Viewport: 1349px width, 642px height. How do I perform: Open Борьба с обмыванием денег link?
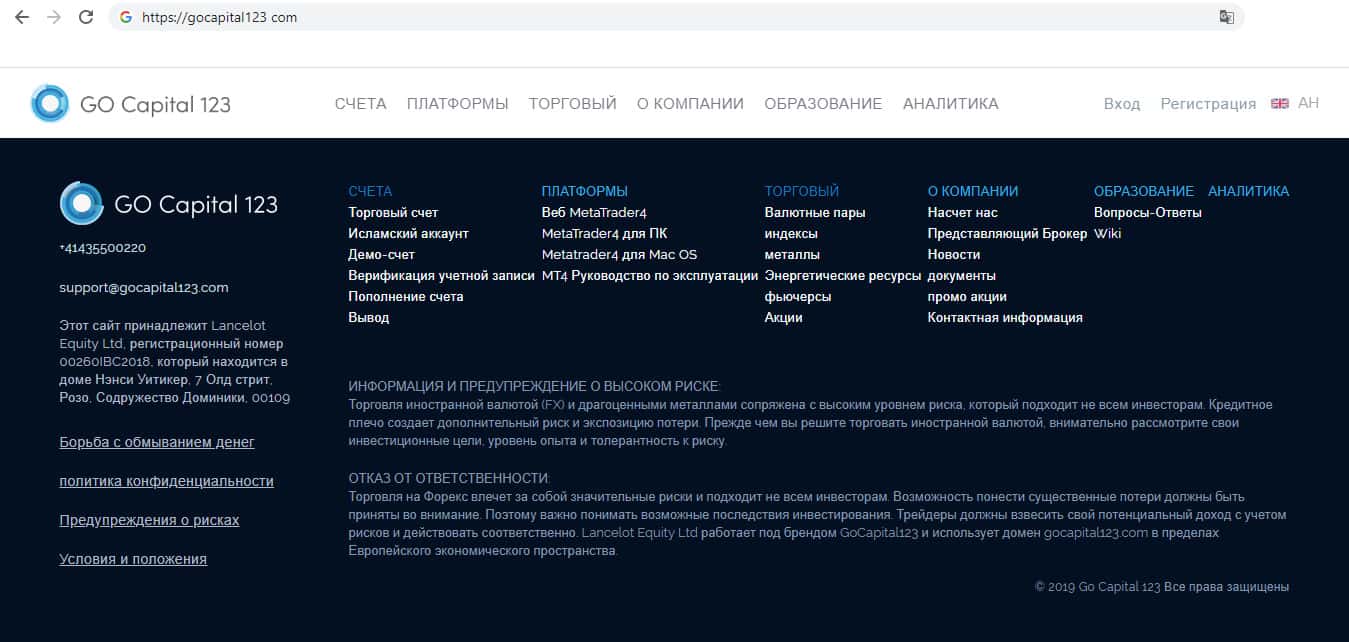pyautogui.click(x=157, y=442)
